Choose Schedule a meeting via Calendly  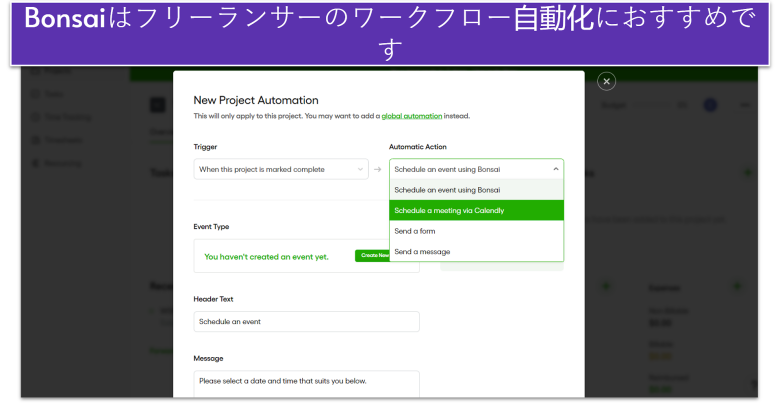(x=476, y=210)
